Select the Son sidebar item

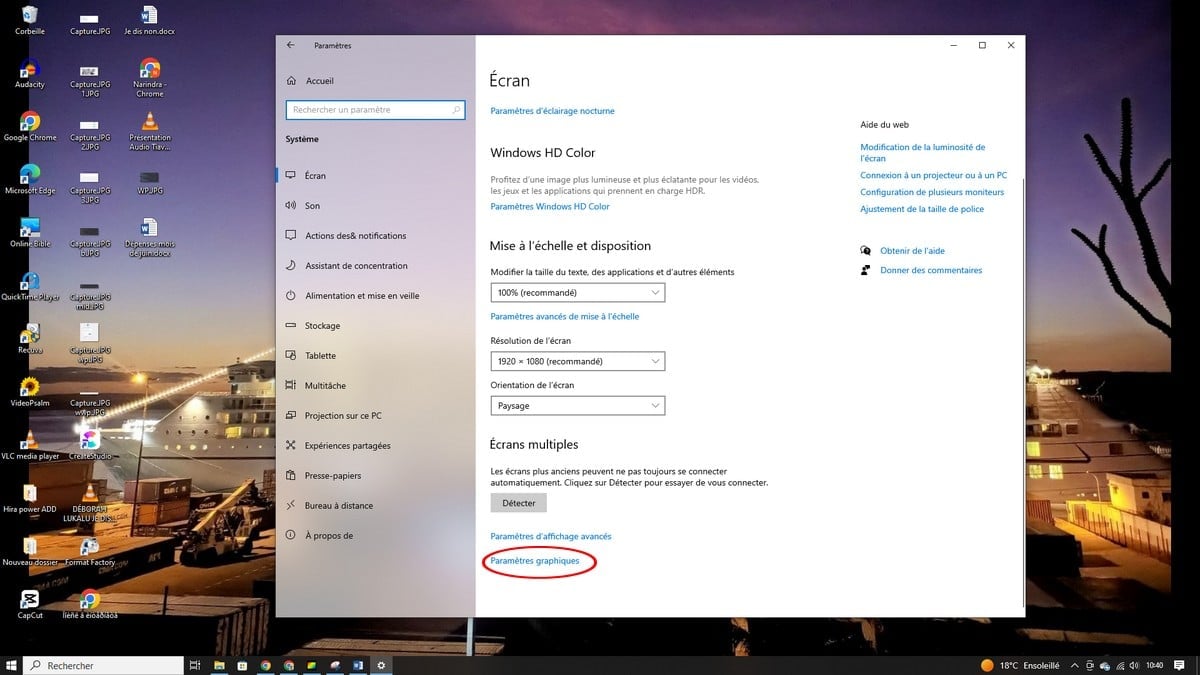click(312, 206)
